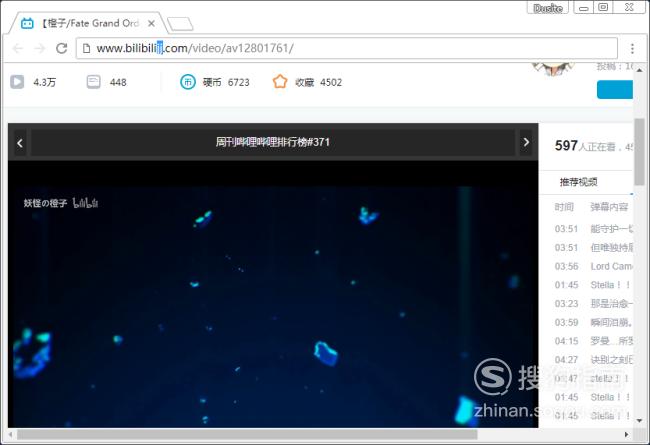Click the 弹幕内容 column header
This screenshot has width=650, height=445.
click(x=609, y=207)
